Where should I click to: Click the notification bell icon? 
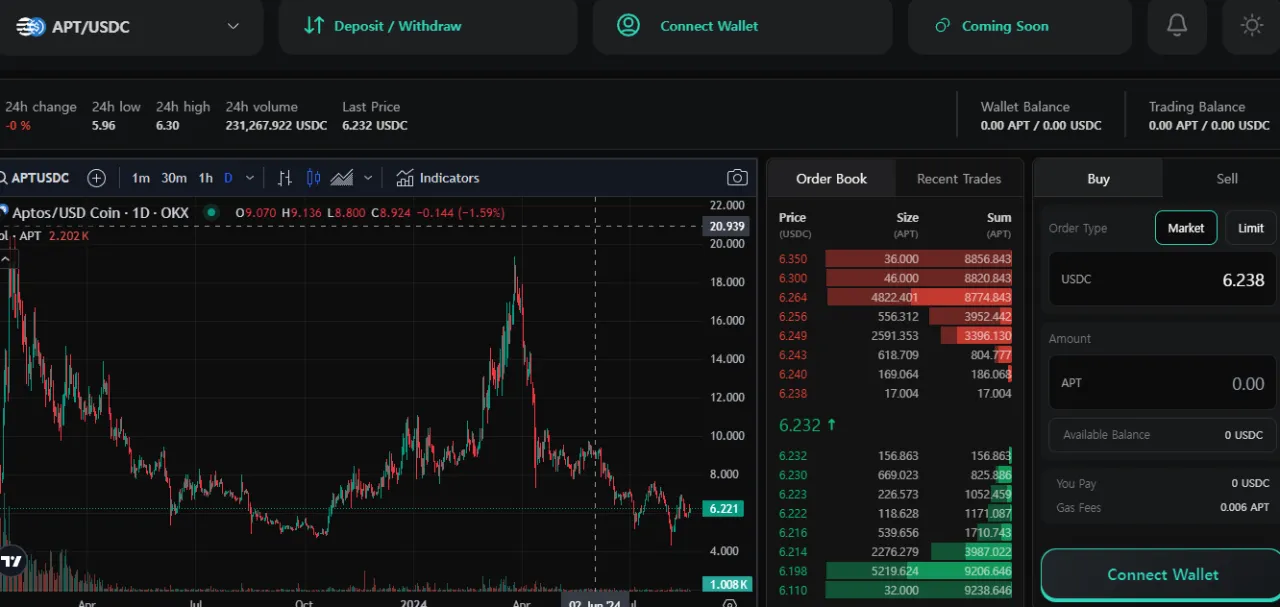click(x=1177, y=26)
